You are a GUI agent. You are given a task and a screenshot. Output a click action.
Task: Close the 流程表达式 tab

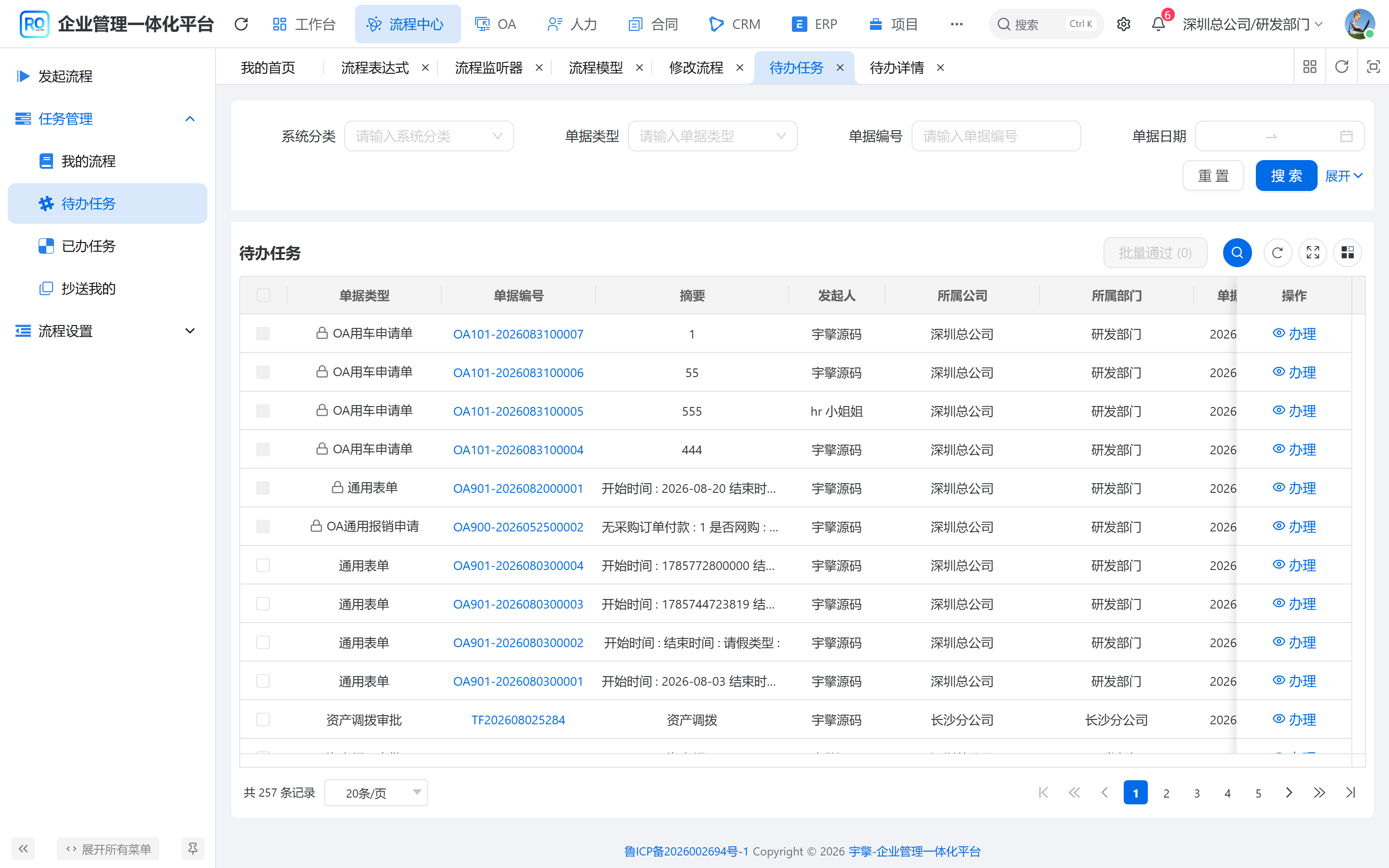point(425,68)
